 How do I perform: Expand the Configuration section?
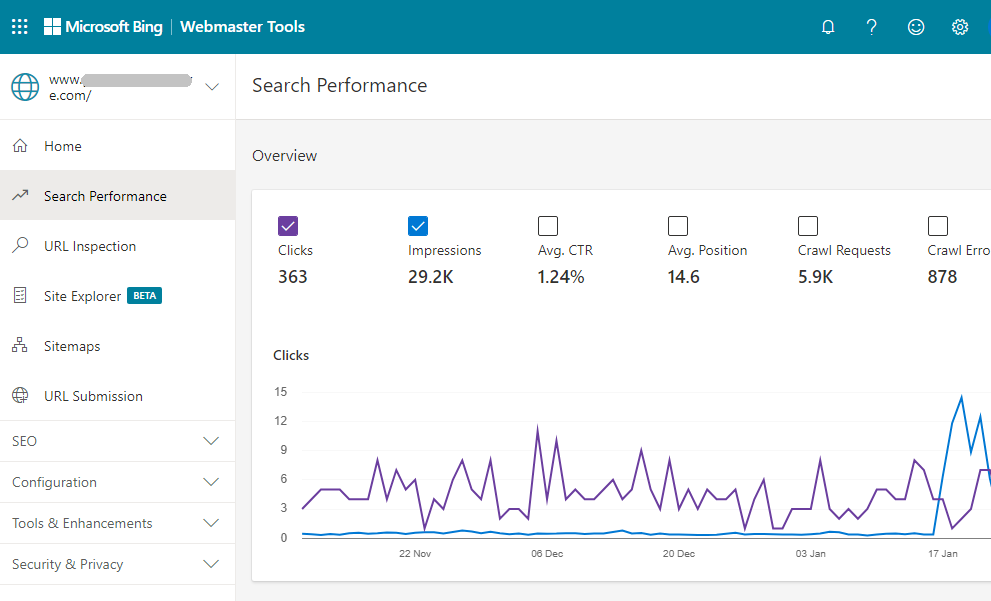(x=117, y=482)
